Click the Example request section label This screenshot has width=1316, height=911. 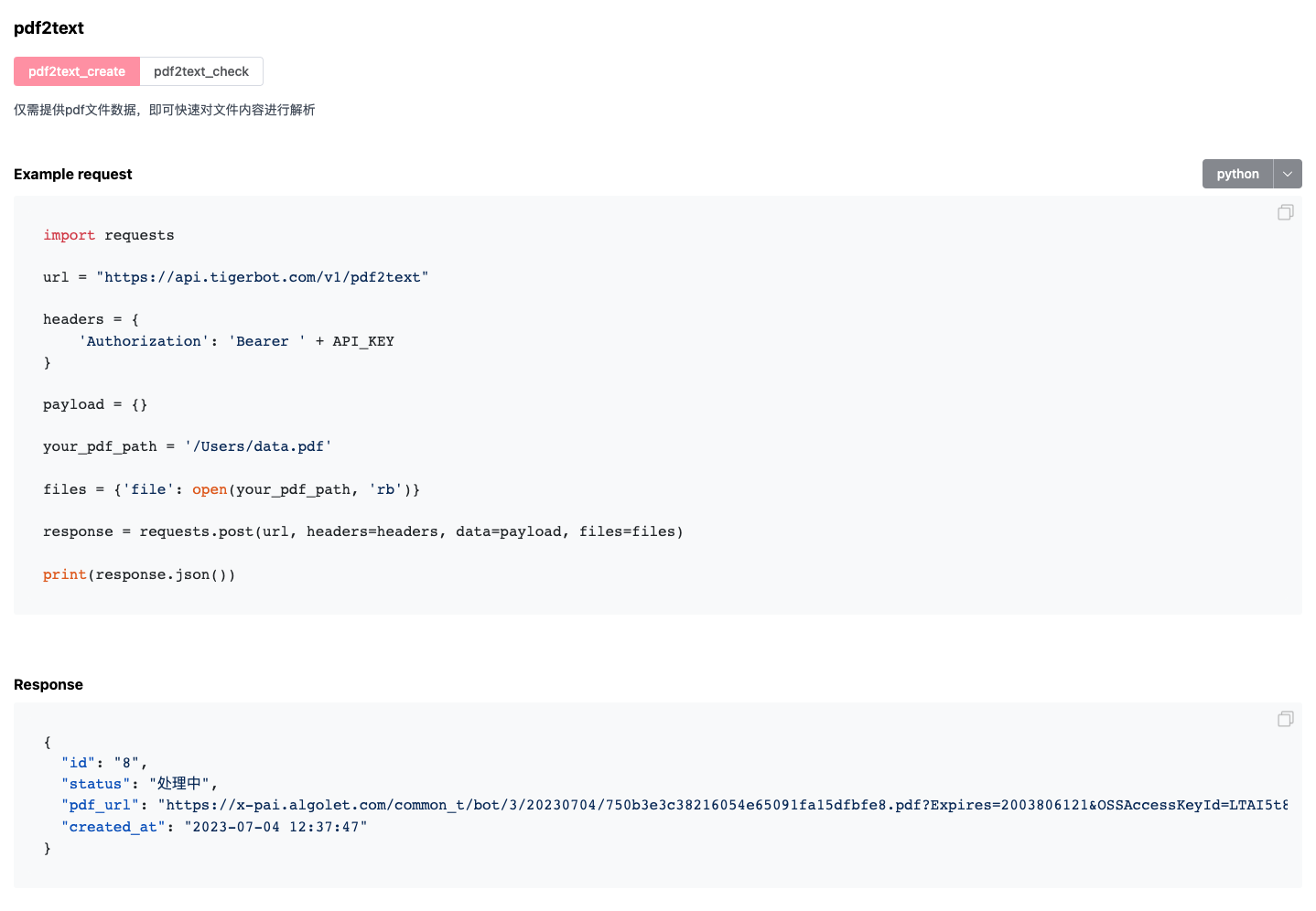(x=72, y=174)
